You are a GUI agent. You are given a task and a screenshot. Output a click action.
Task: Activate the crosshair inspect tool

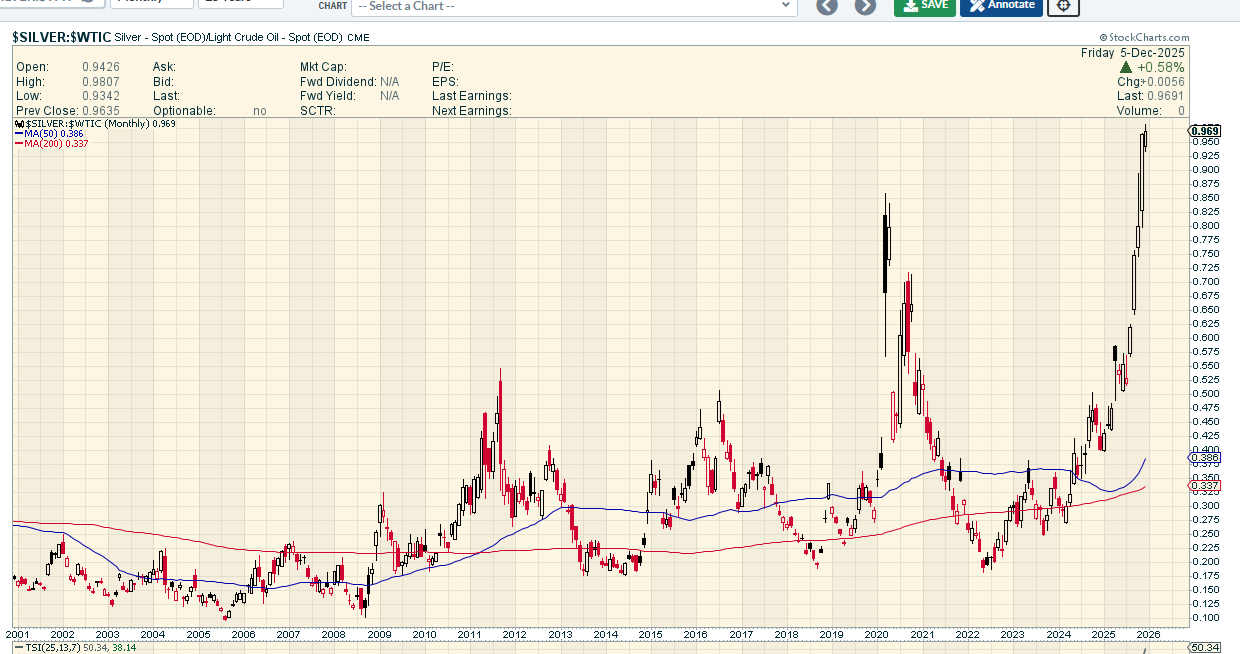click(x=1064, y=5)
